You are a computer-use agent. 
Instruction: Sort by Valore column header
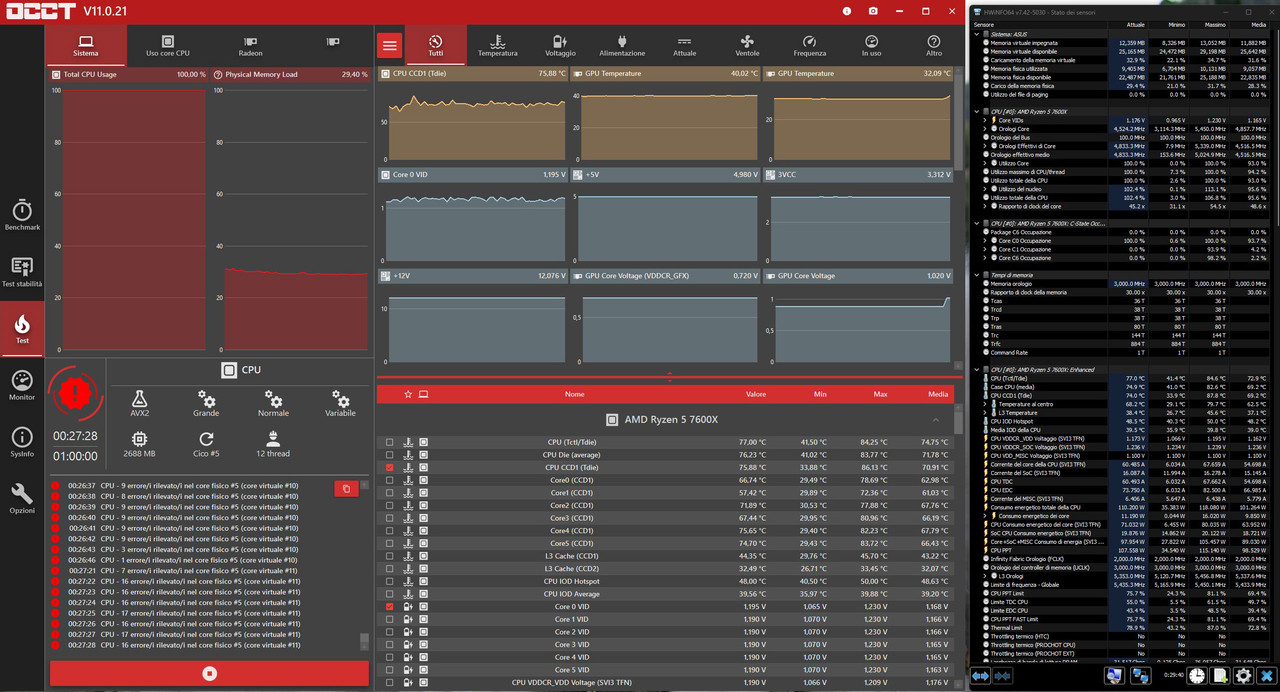(x=756, y=394)
